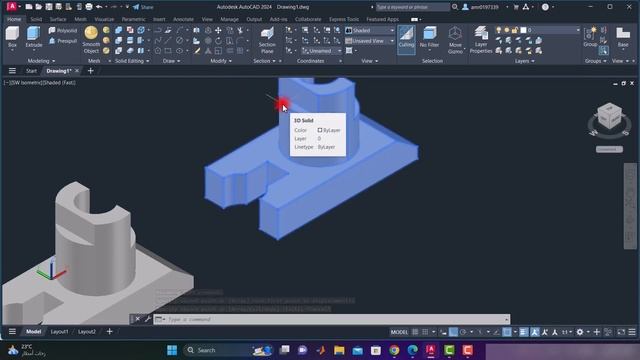Activate the Presspull tool
Screen dimensions: 640x360
(62, 41)
